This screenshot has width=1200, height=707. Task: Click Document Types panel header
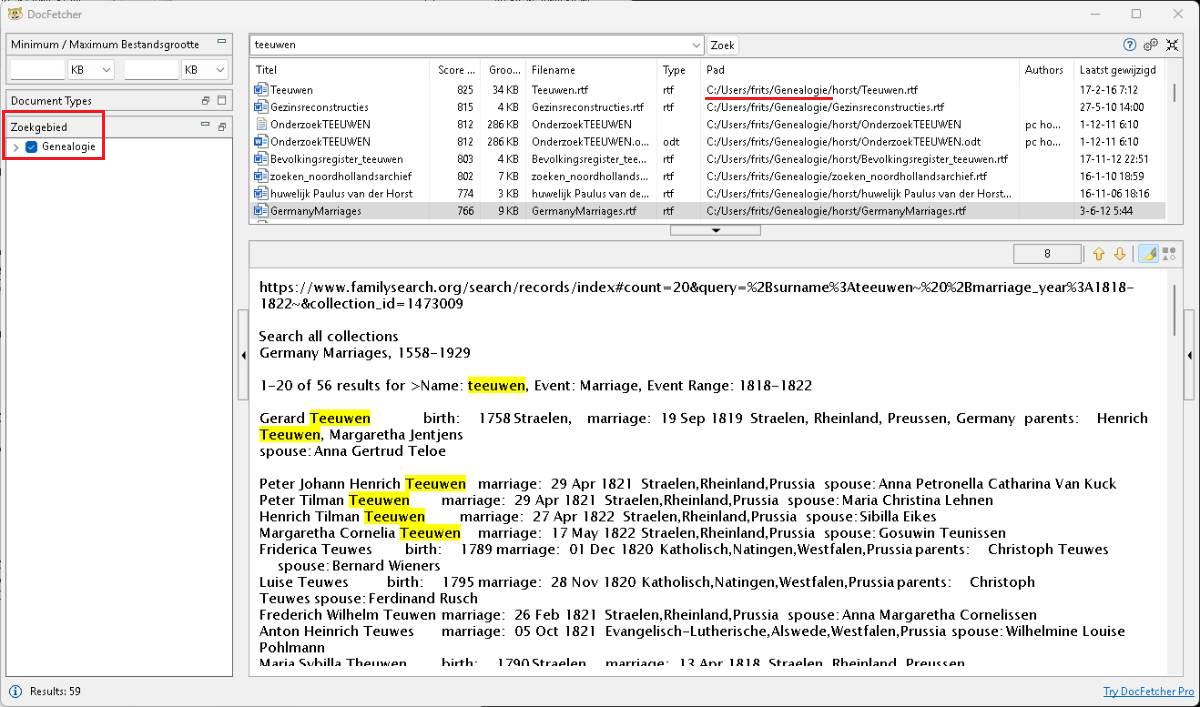(120, 100)
